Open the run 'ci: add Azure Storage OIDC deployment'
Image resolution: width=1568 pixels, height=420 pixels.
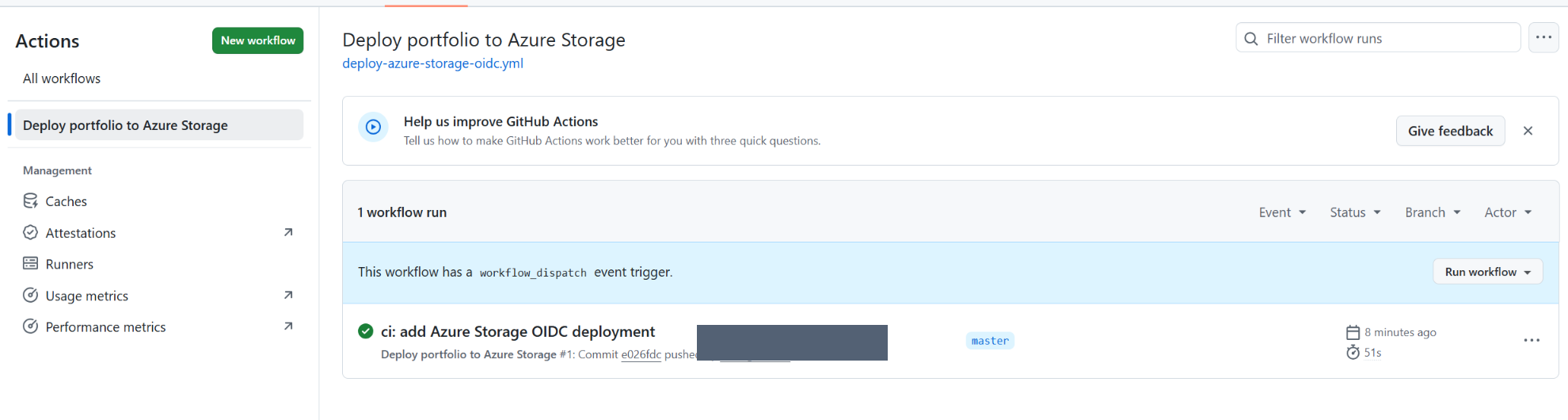tap(518, 331)
